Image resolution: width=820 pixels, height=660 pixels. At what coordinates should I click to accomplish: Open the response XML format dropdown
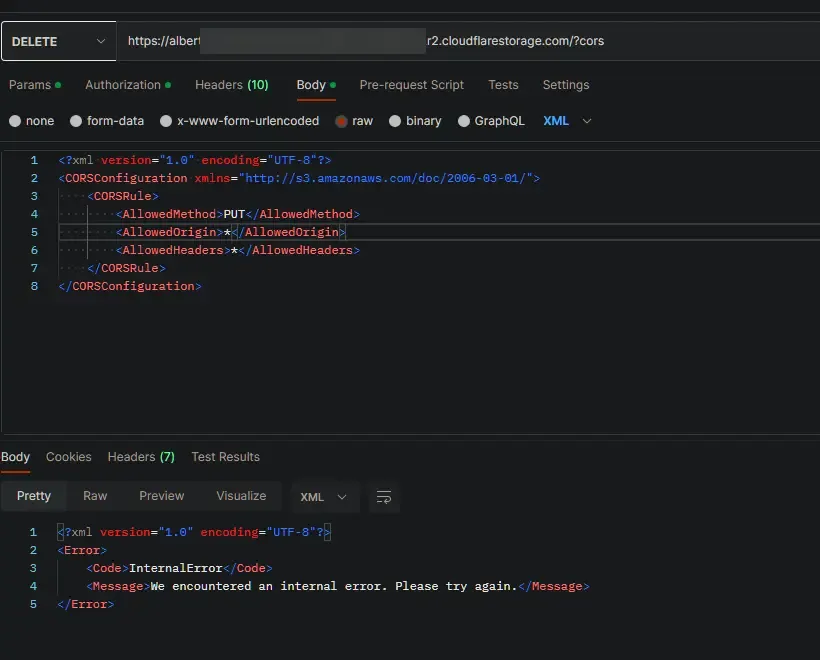click(x=324, y=497)
